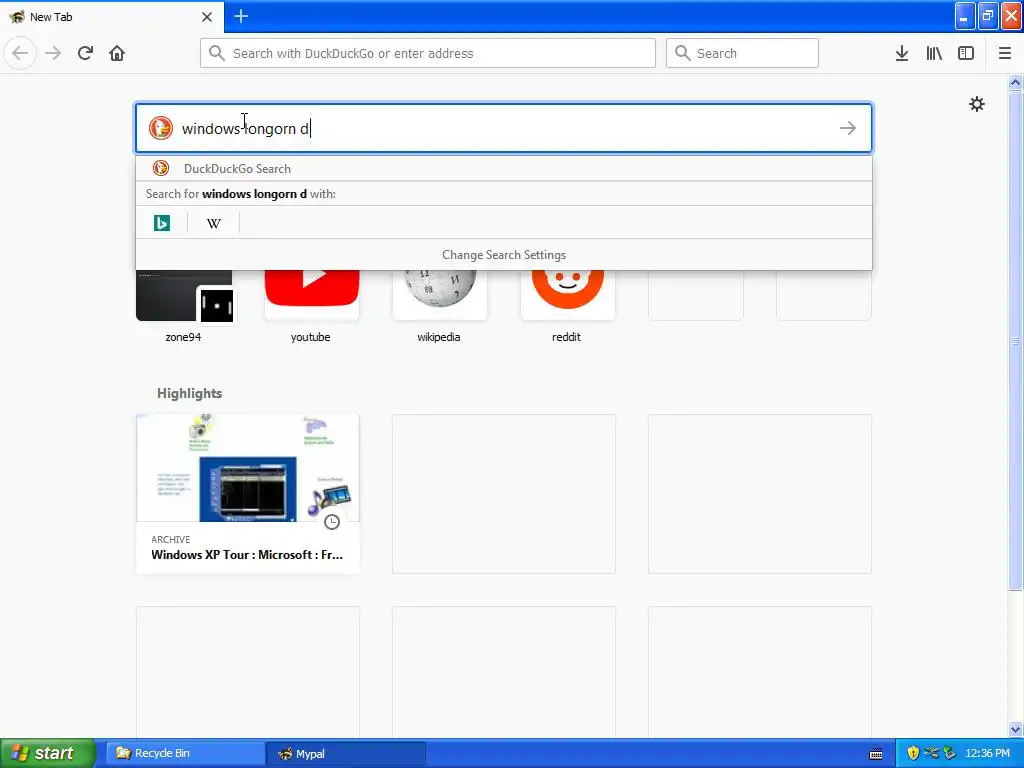The image size is (1024, 768).
Task: Open a new tab with plus button
Action: pos(241,16)
